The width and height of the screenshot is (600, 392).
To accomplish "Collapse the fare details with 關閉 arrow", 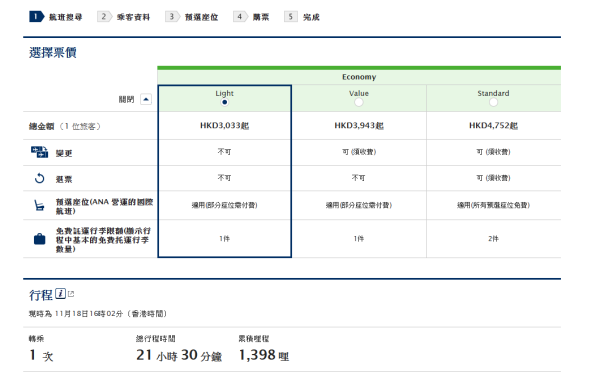I will pyautogui.click(x=146, y=99).
